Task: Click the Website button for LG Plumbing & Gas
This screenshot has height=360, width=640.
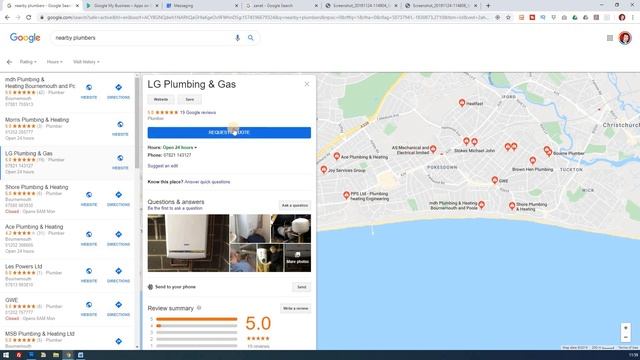Action: tap(161, 100)
